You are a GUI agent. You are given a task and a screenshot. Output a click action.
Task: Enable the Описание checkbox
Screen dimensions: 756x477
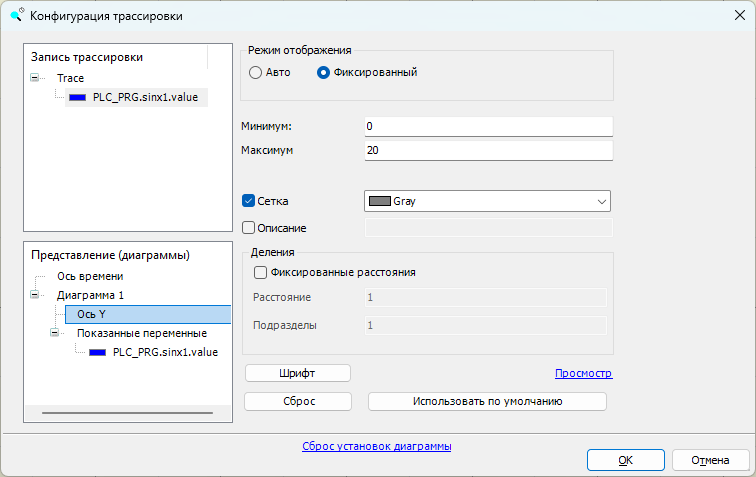click(249, 227)
